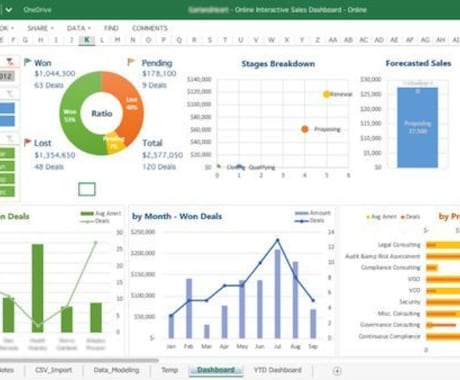The width and height of the screenshot is (460, 380).
Task: Switch to the YTD Dashboard sheet tab
Action: 278,370
